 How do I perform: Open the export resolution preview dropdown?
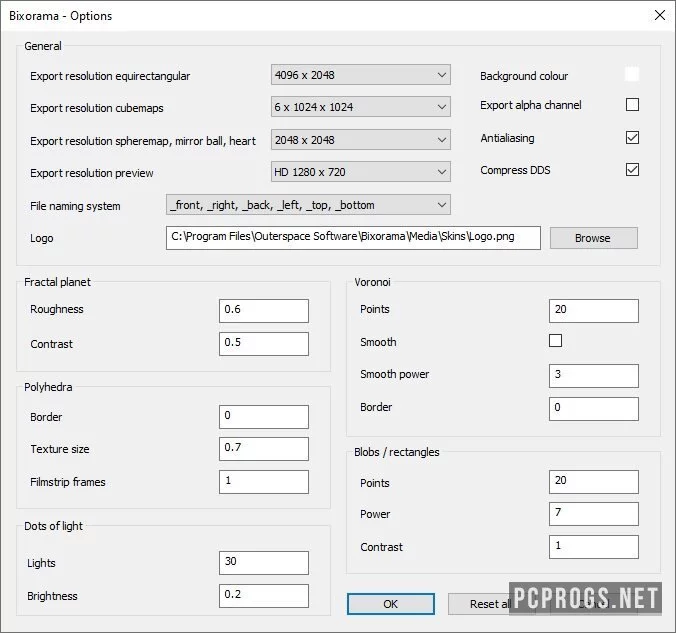click(x=361, y=172)
